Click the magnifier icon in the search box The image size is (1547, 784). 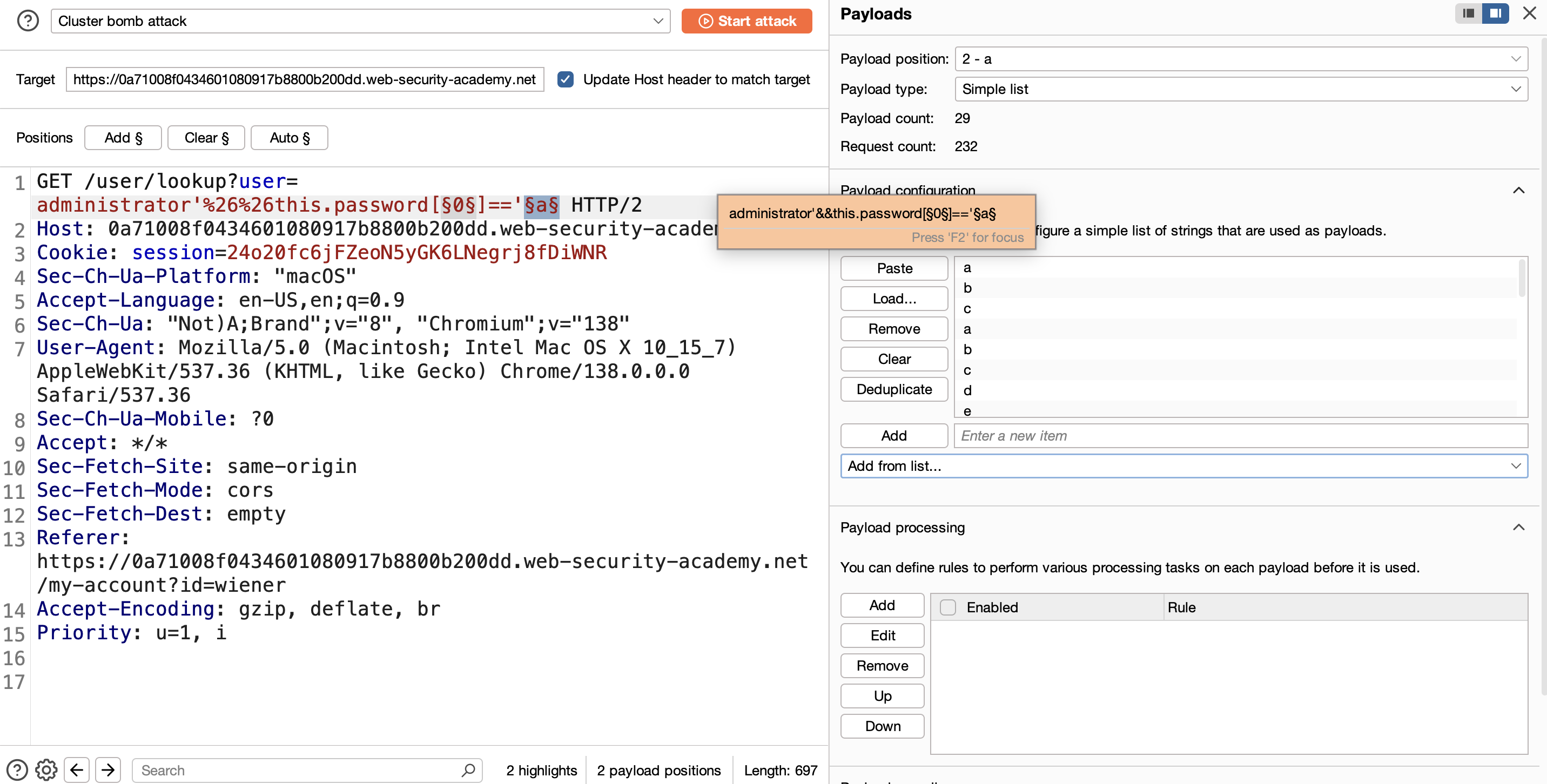468,769
